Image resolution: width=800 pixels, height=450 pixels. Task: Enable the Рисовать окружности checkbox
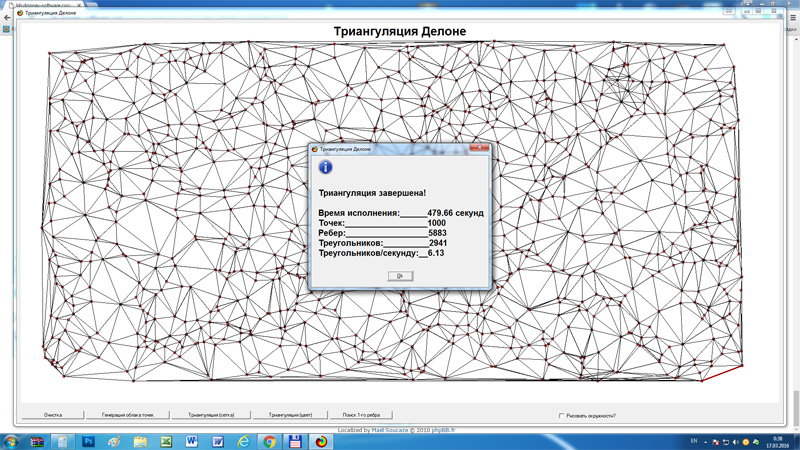click(562, 415)
